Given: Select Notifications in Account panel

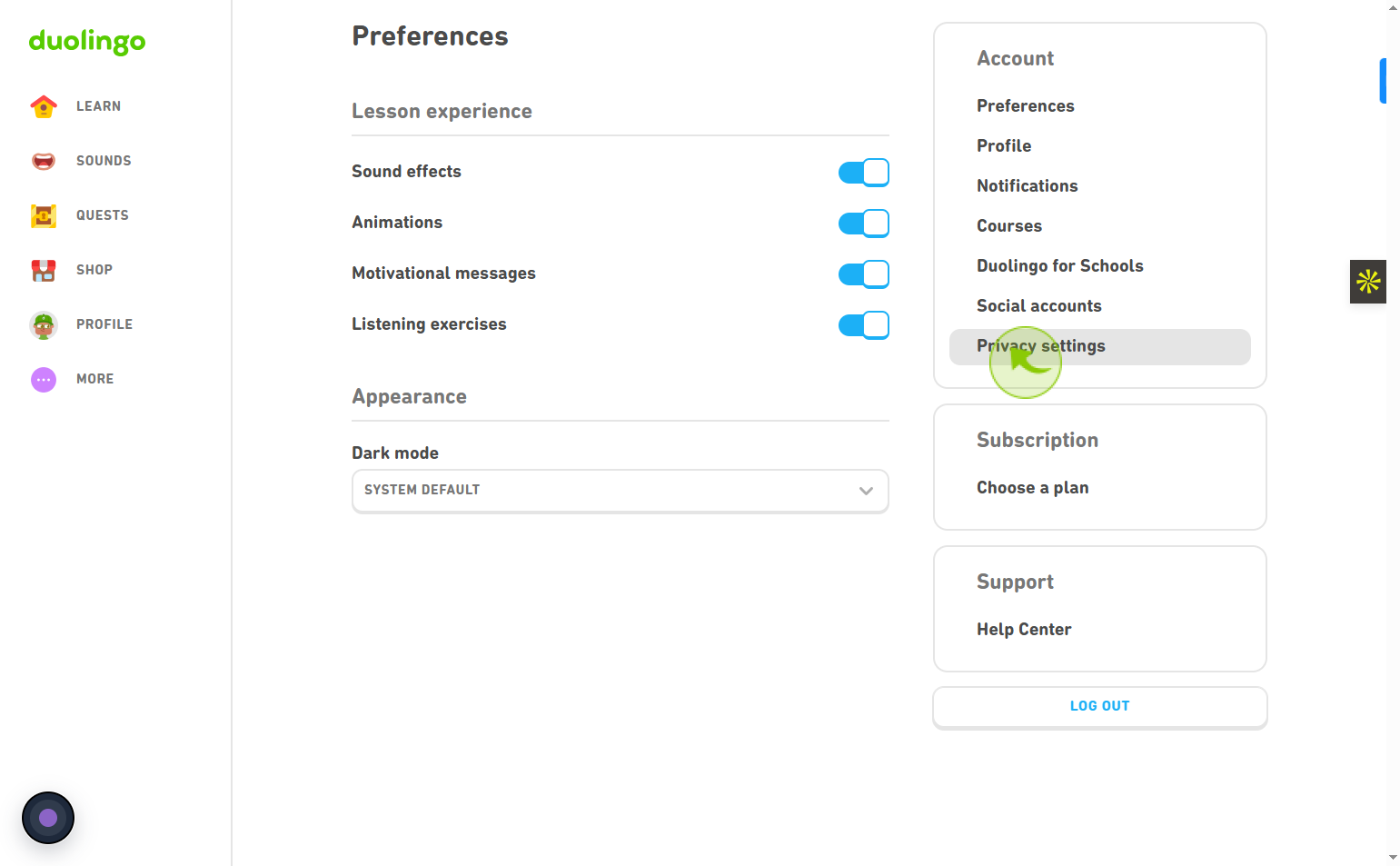Looking at the screenshot, I should click(x=1028, y=186).
